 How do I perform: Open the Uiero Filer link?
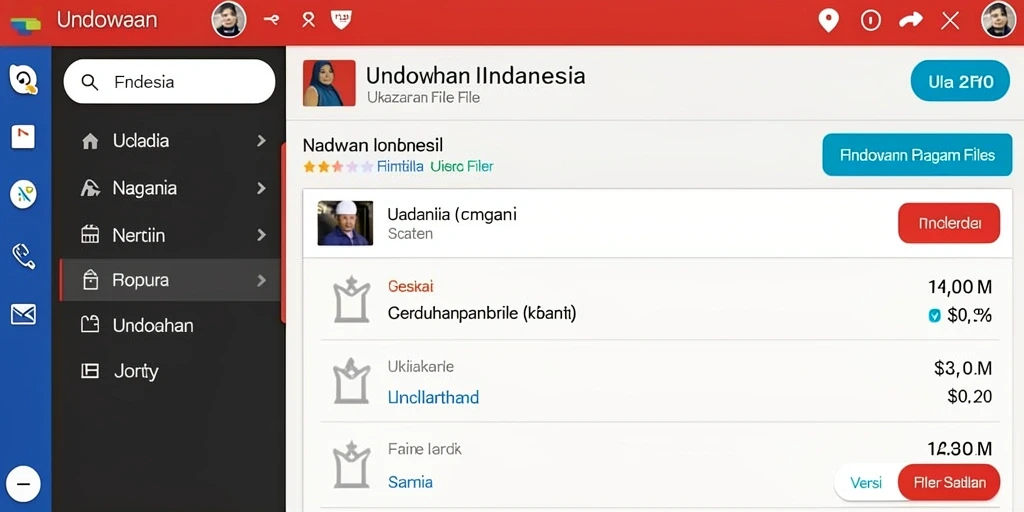coord(462,167)
